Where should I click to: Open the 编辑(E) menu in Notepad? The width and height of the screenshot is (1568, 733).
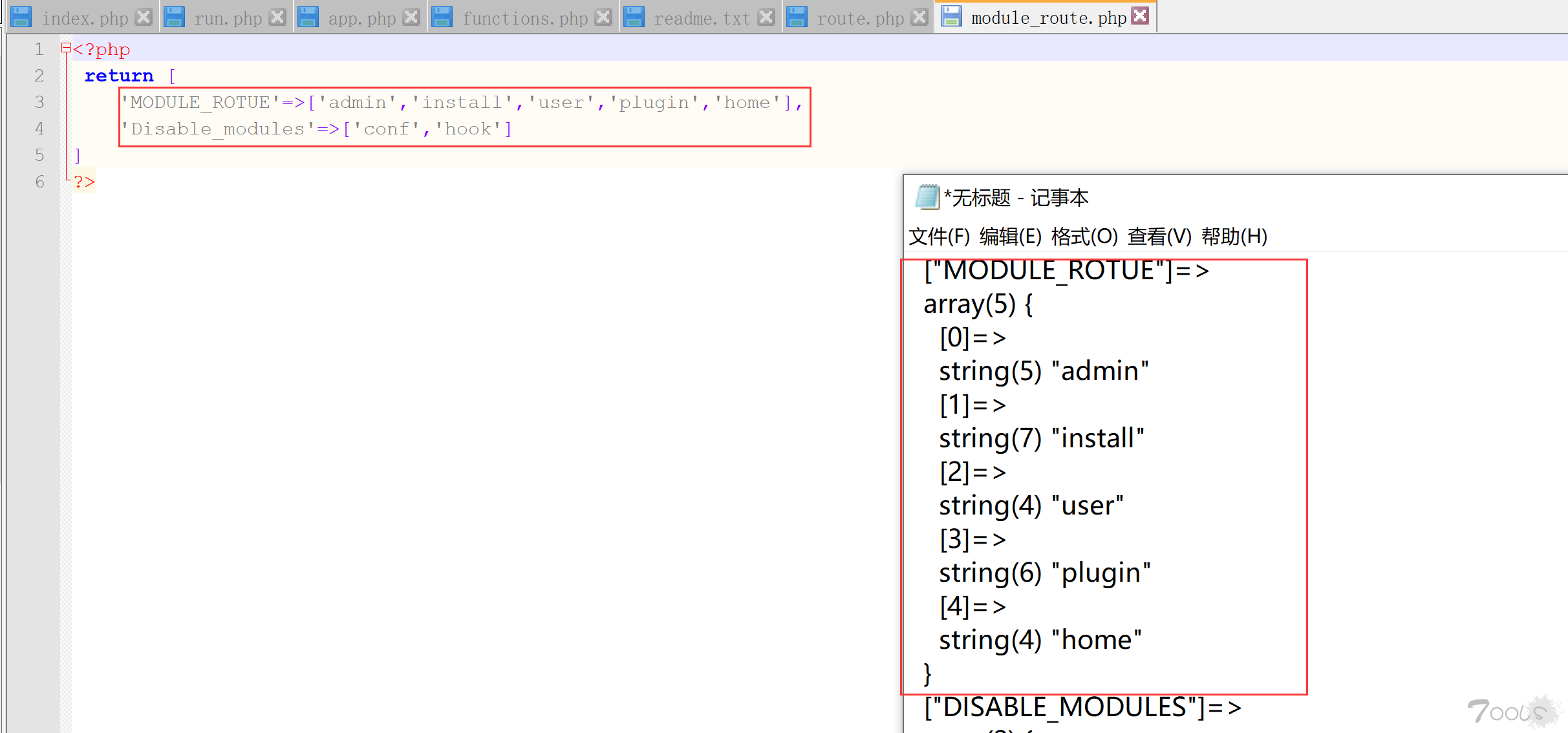tap(1010, 237)
